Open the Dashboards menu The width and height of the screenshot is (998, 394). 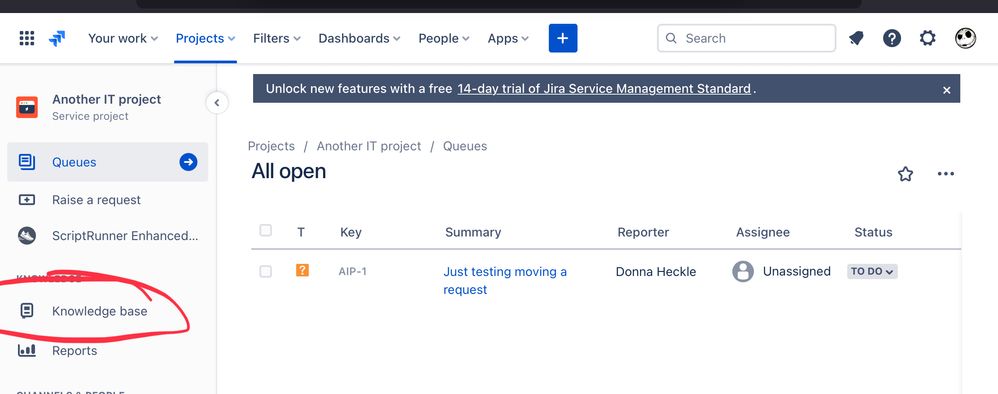tap(360, 38)
